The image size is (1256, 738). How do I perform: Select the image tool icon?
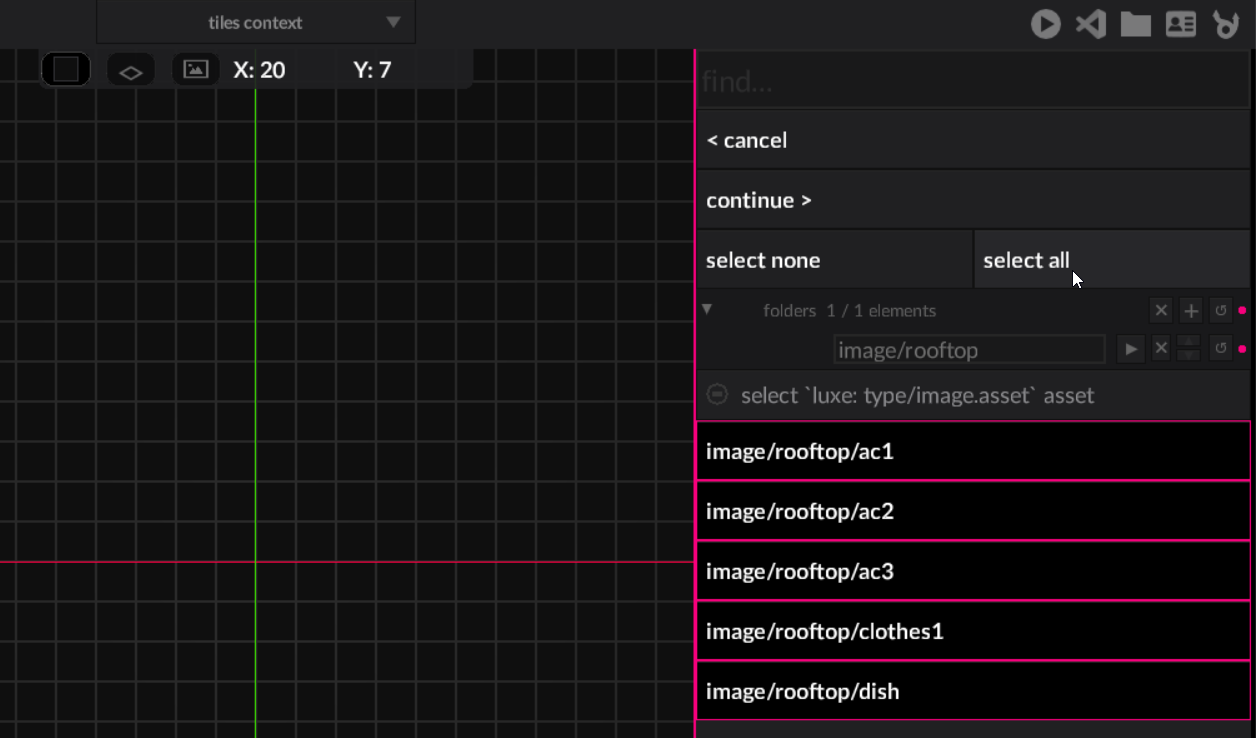pos(196,70)
